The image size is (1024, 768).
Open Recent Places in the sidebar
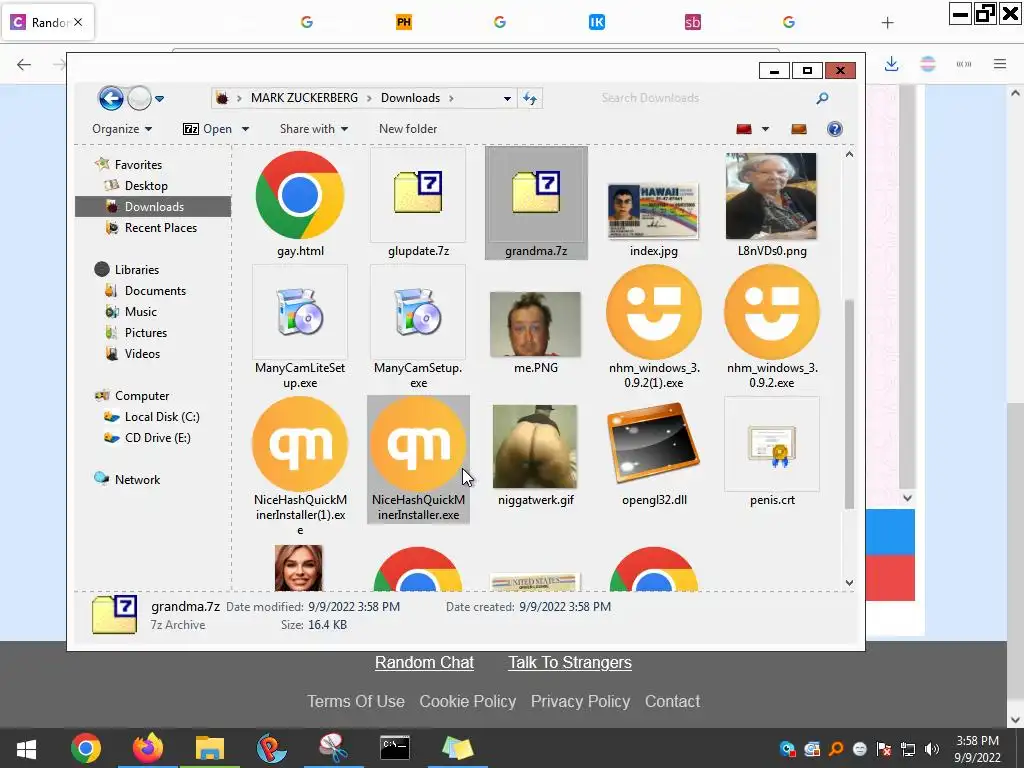[161, 227]
